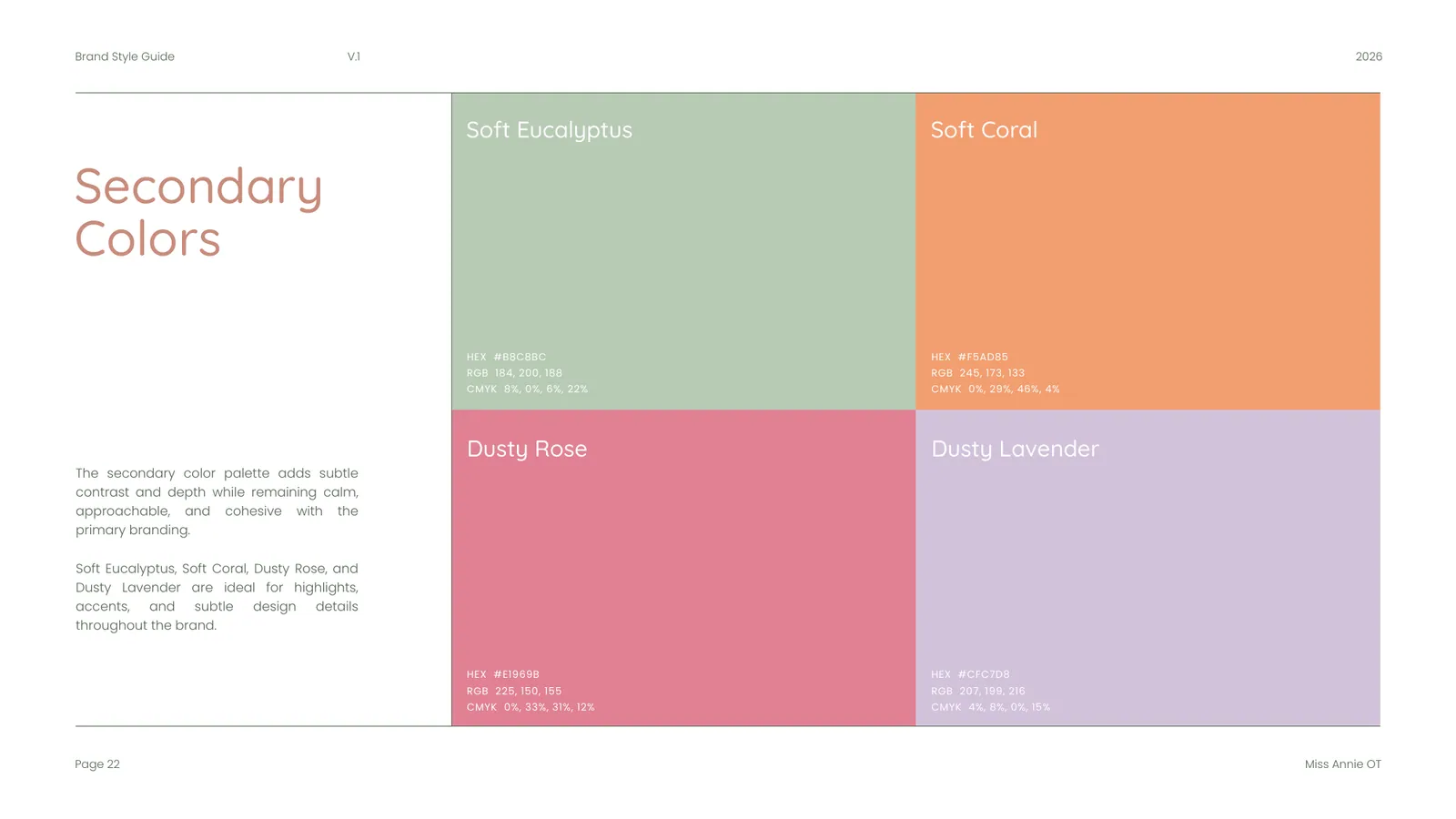Click the "RGB 207, 199, 216" line
The image size is (1456, 819).
977,692
